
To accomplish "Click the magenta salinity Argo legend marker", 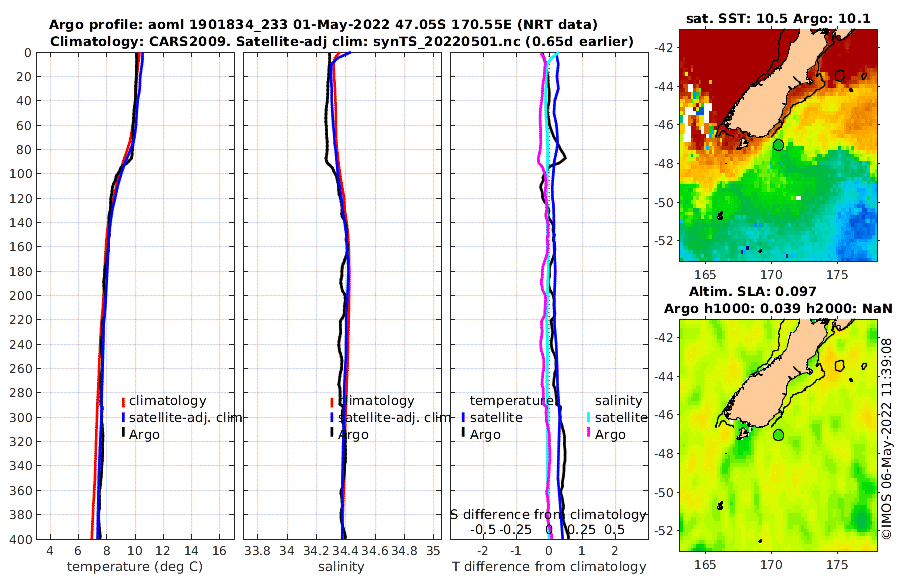I will click(588, 434).
